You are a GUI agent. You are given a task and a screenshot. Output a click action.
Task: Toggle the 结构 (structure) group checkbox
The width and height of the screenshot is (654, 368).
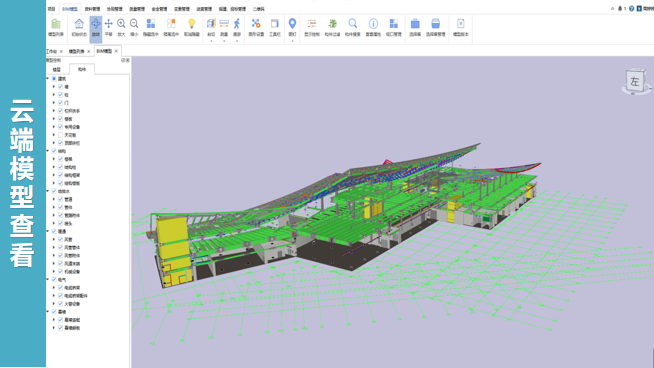point(54,151)
